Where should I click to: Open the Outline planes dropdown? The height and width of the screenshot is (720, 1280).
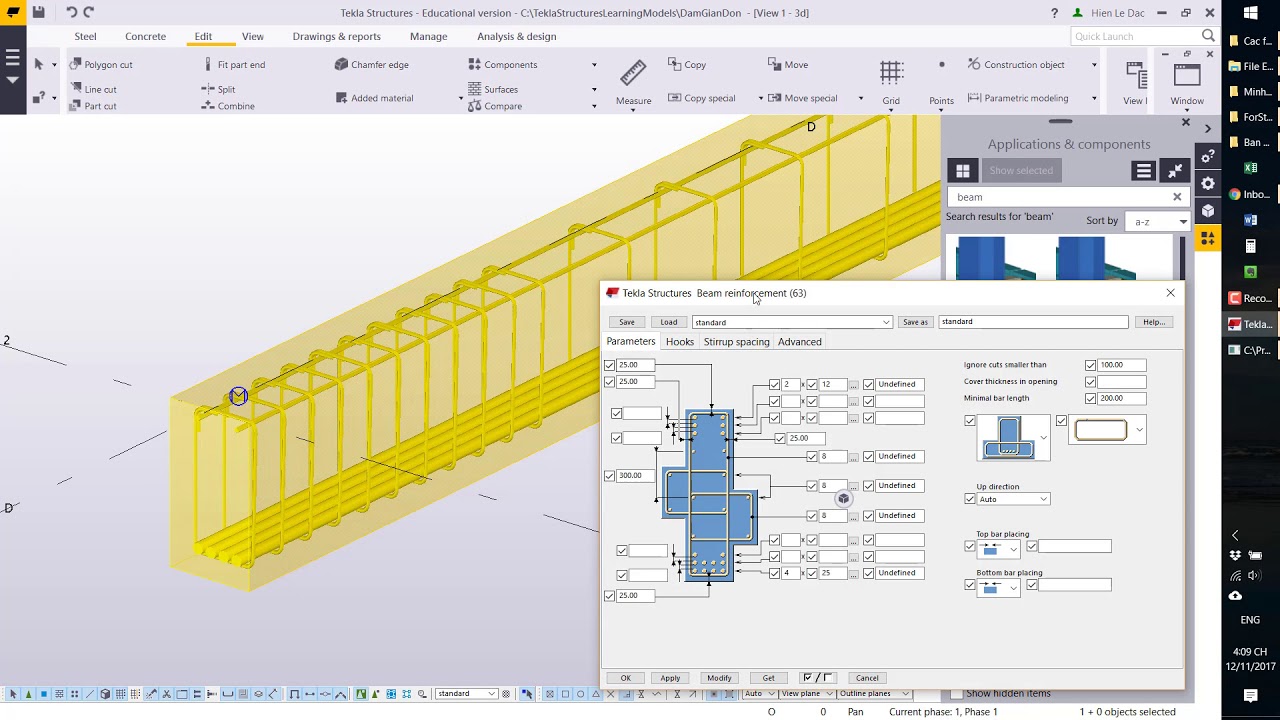[873, 693]
